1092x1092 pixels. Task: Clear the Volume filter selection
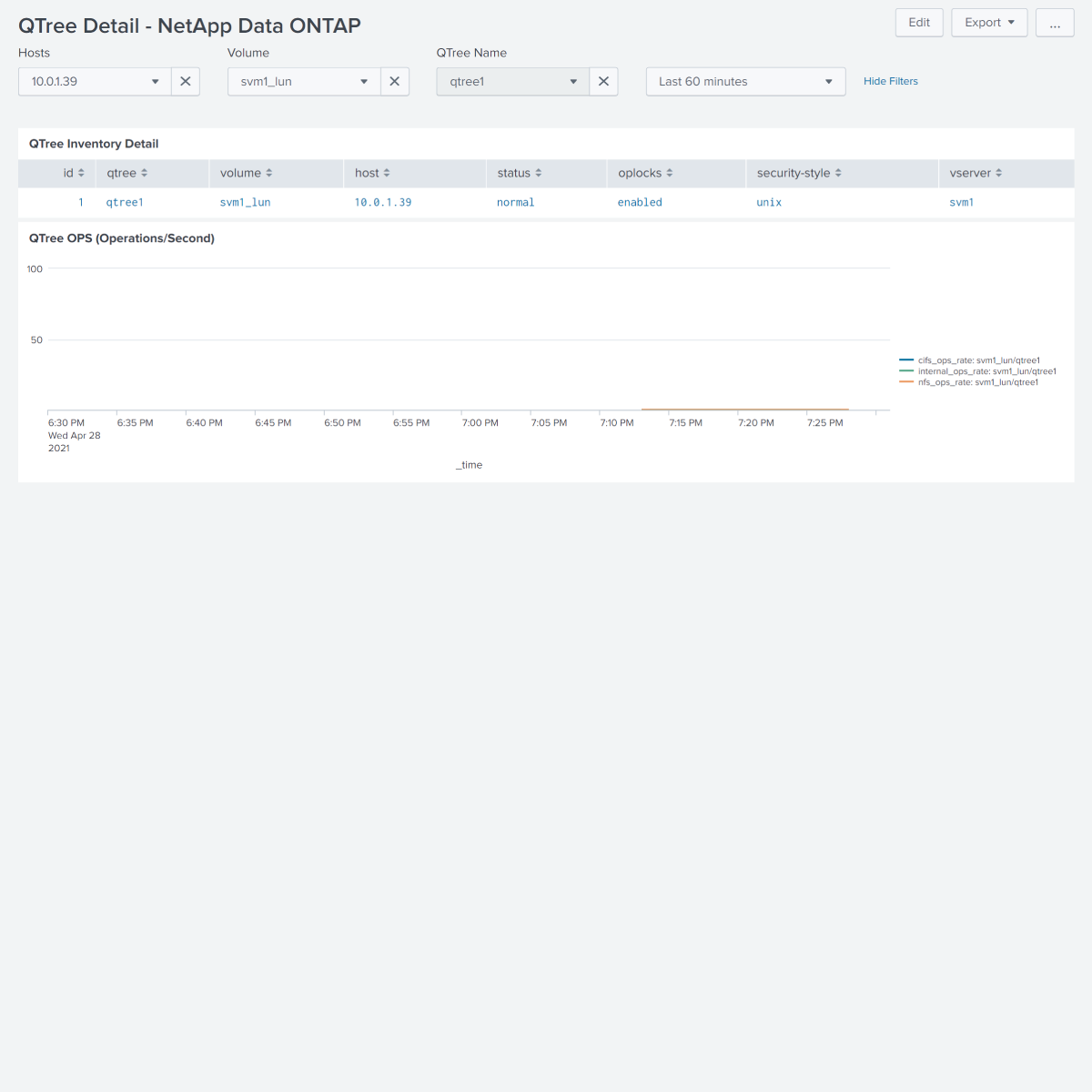[x=395, y=81]
